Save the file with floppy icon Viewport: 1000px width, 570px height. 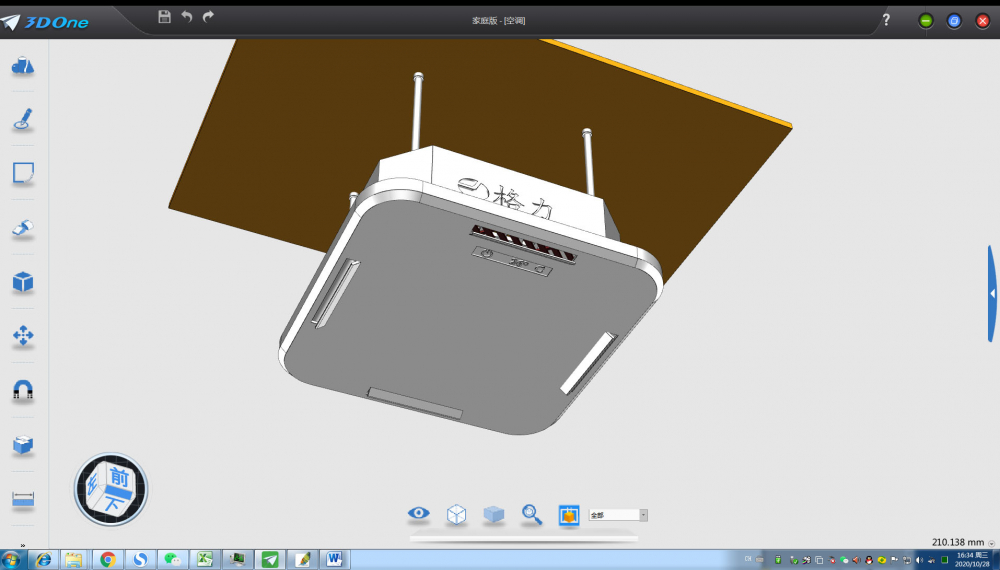[x=165, y=17]
